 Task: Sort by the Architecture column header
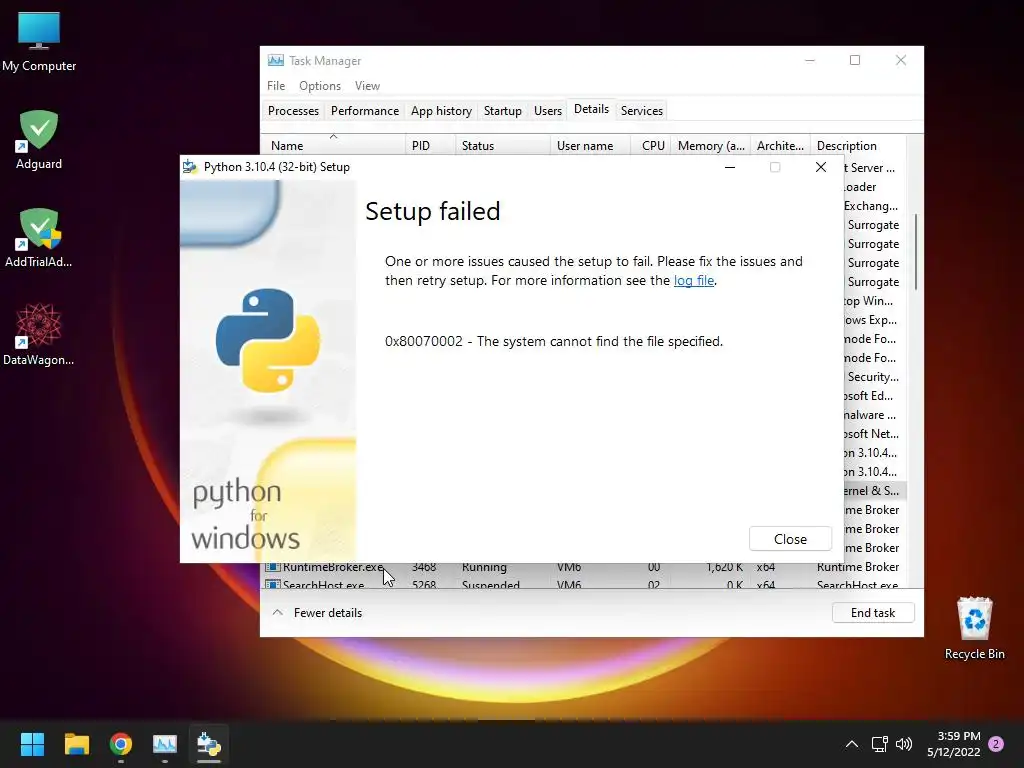pyautogui.click(x=780, y=145)
